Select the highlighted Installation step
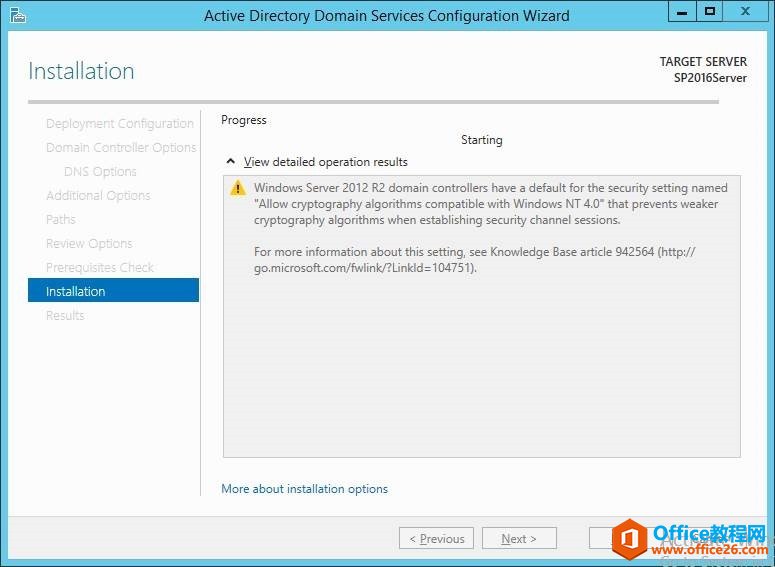This screenshot has height=567, width=775. [113, 291]
